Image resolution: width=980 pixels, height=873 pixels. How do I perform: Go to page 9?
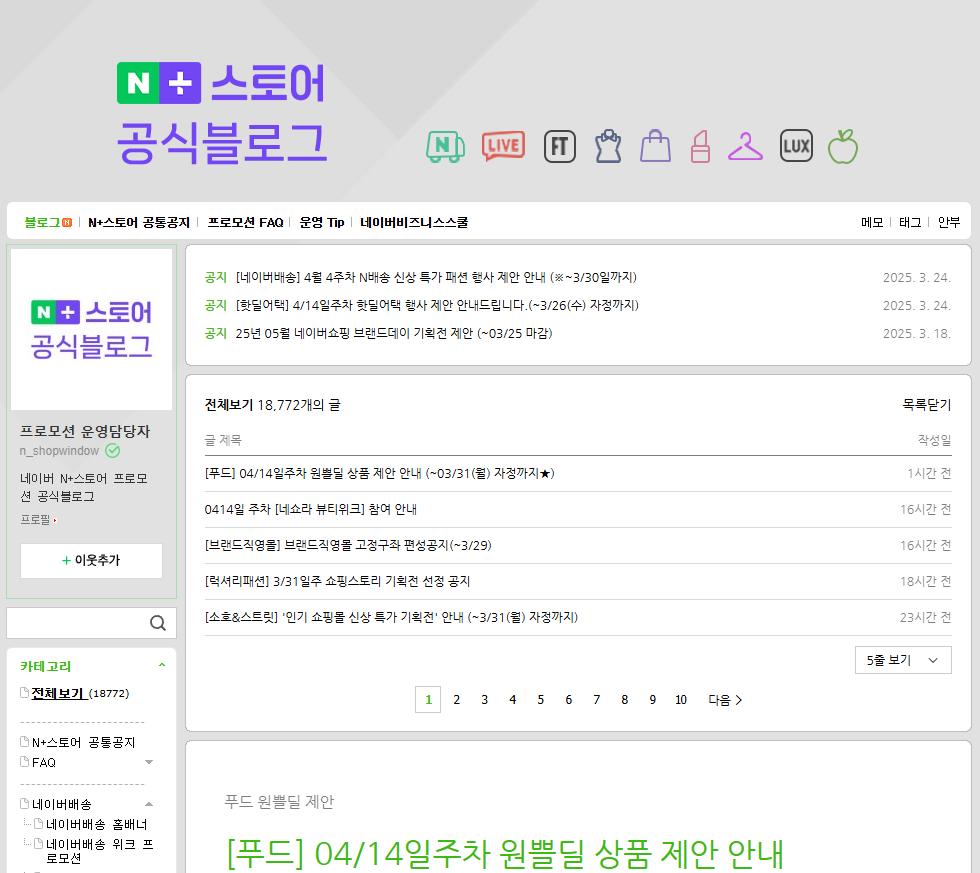[652, 700]
